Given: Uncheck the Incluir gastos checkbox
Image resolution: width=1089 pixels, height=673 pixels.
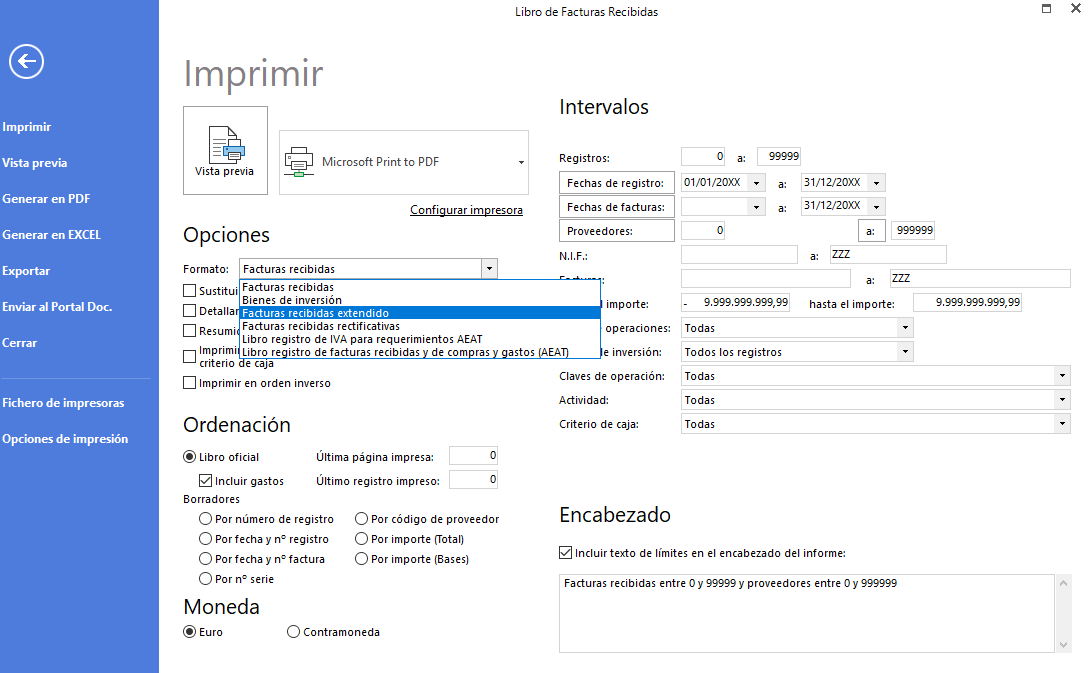Looking at the screenshot, I should point(205,481).
